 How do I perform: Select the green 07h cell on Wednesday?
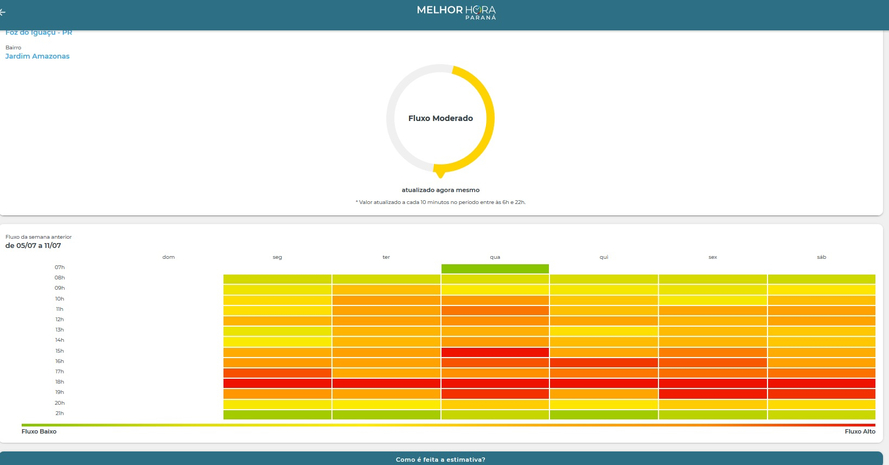495,268
